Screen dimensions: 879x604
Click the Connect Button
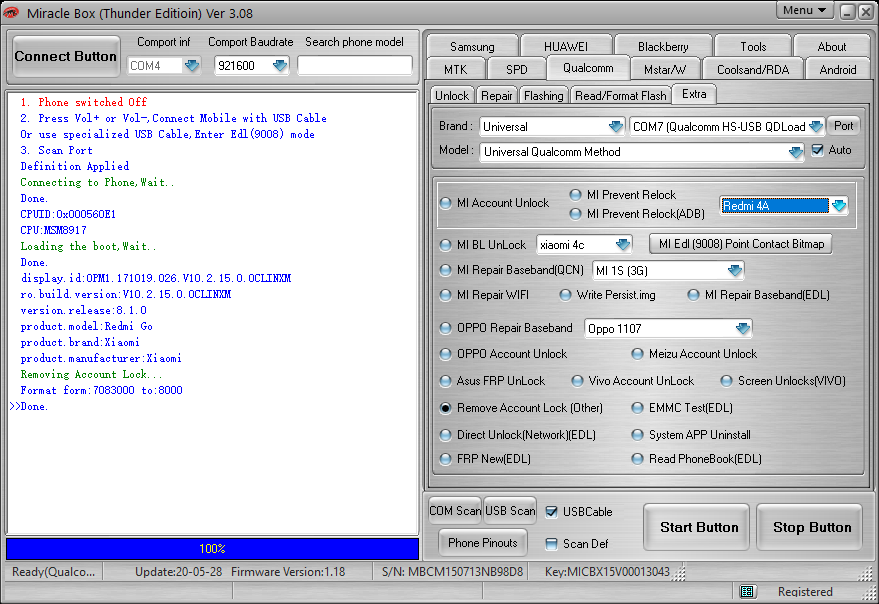[x=66, y=57]
